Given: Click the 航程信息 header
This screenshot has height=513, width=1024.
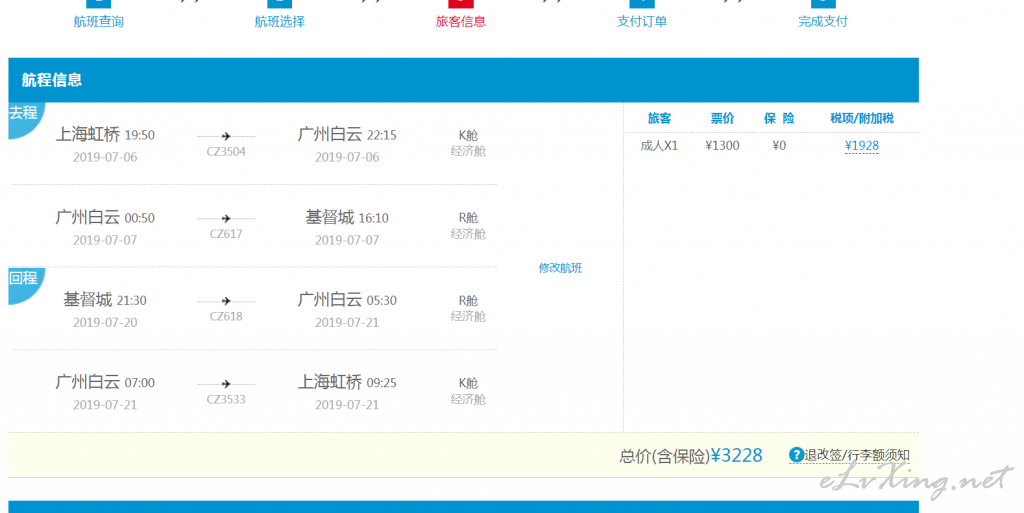Looking at the screenshot, I should coord(52,80).
